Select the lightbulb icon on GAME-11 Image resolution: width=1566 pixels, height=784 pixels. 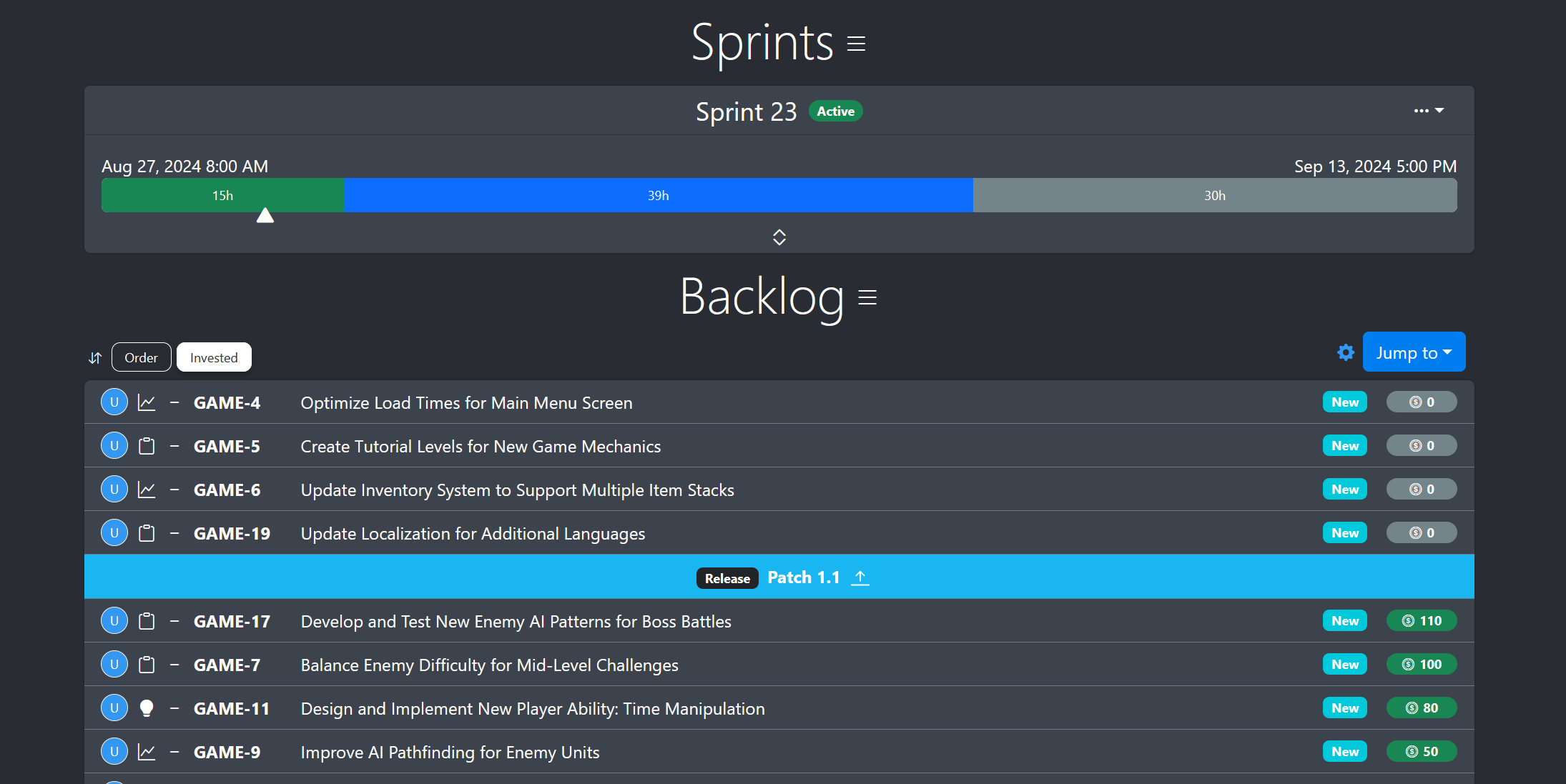[x=146, y=708]
